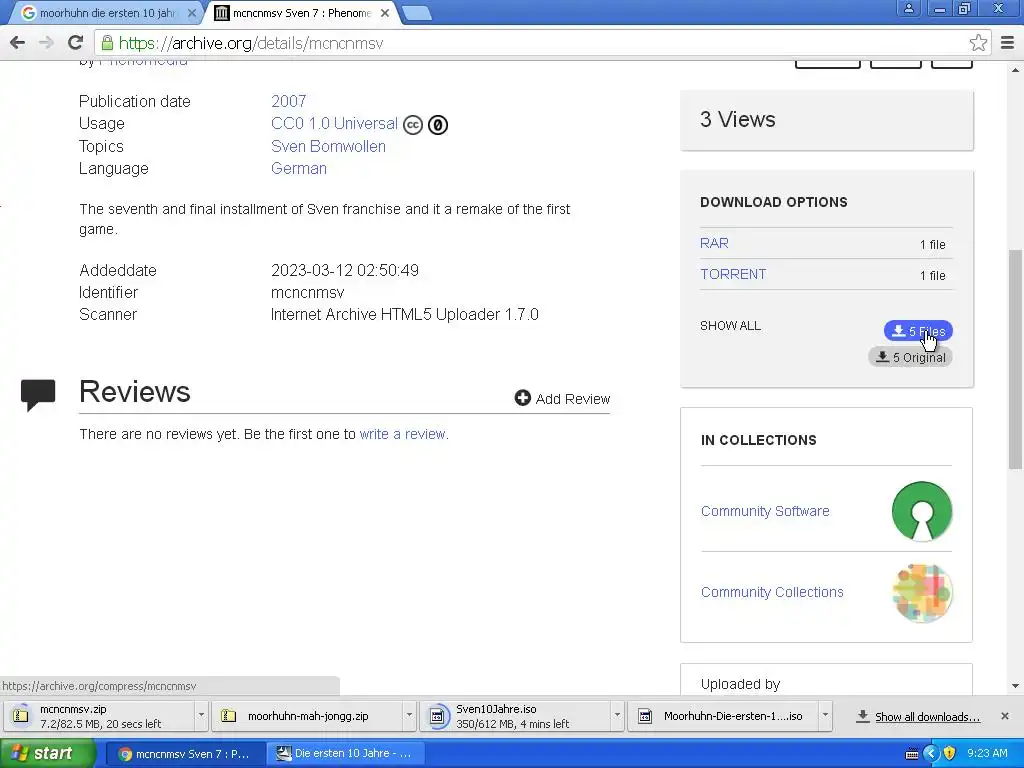Open moorhuhn-mah-jongg.zip download item
The width and height of the screenshot is (1024, 768).
[x=308, y=716]
